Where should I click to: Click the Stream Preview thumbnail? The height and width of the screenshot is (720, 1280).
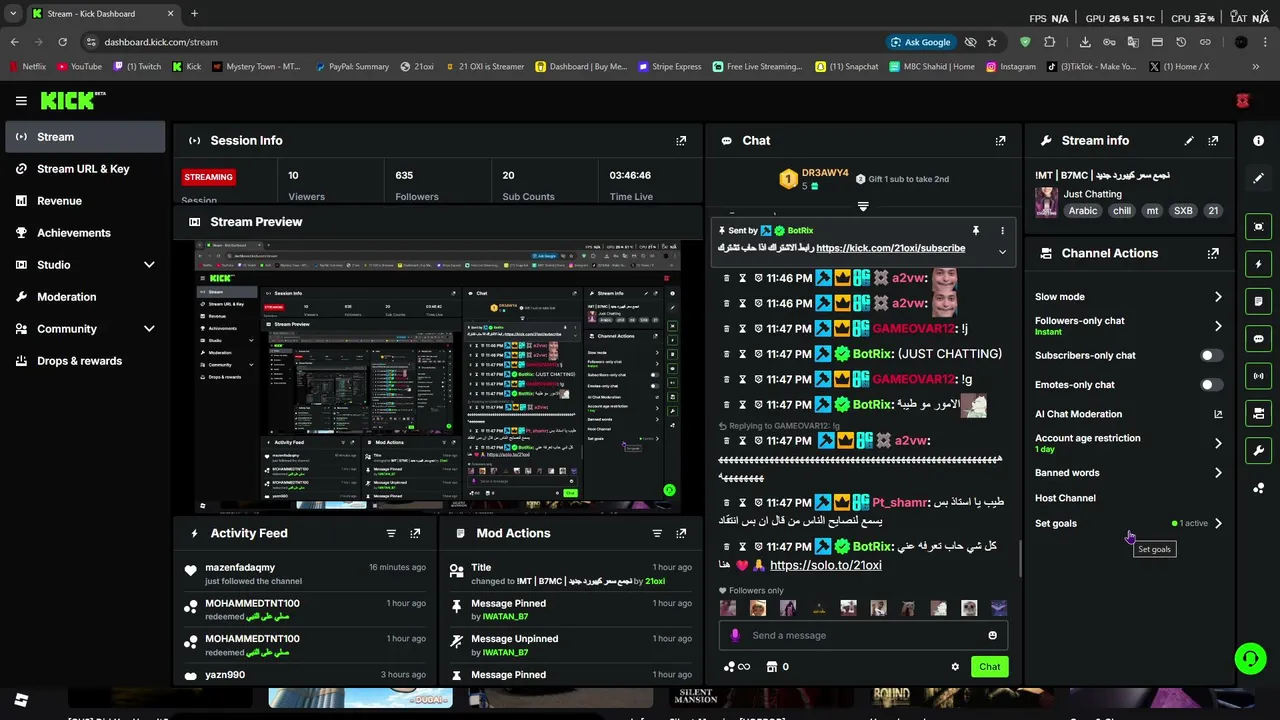coord(438,377)
